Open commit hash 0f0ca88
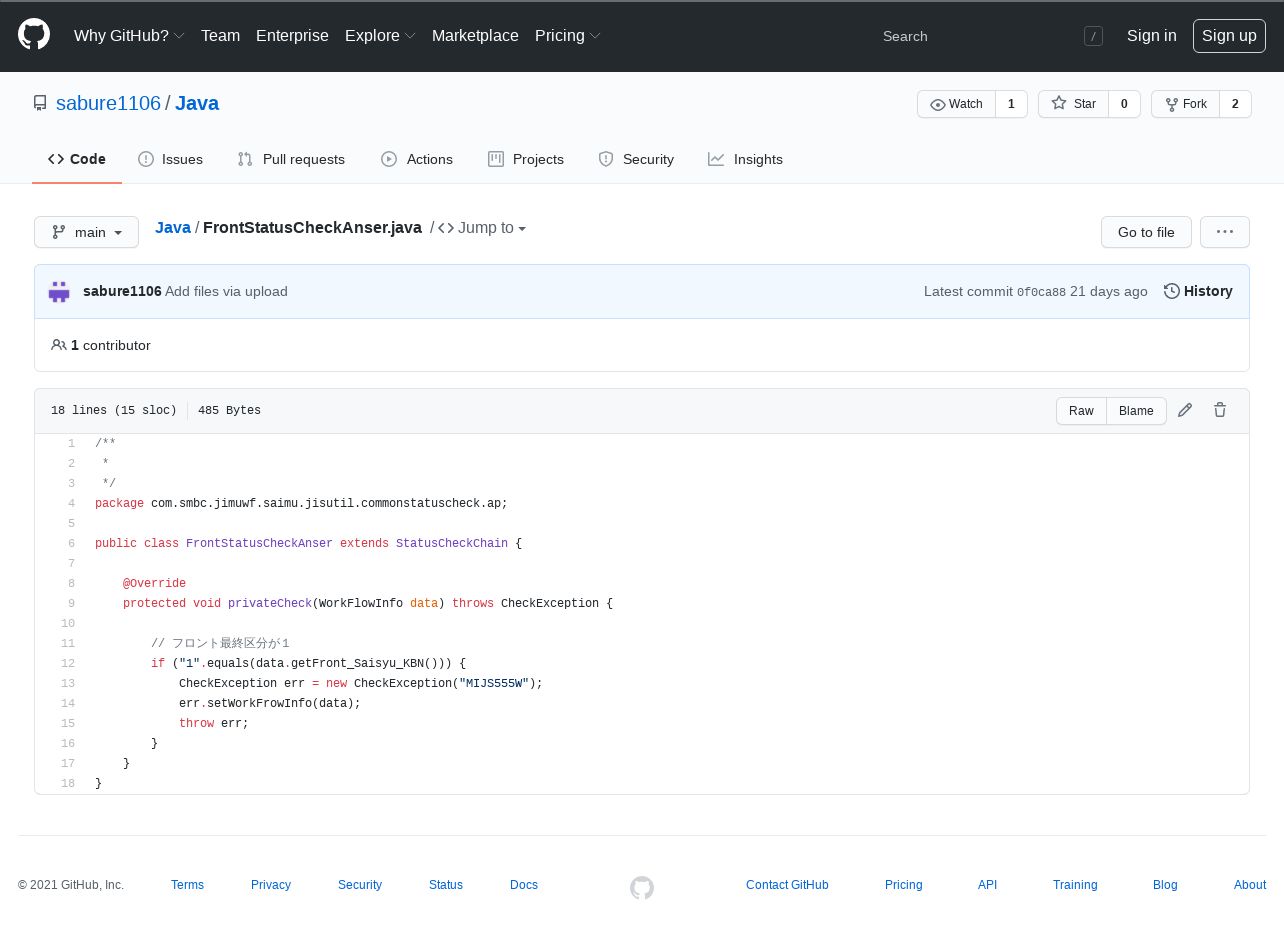 pyautogui.click(x=1041, y=292)
